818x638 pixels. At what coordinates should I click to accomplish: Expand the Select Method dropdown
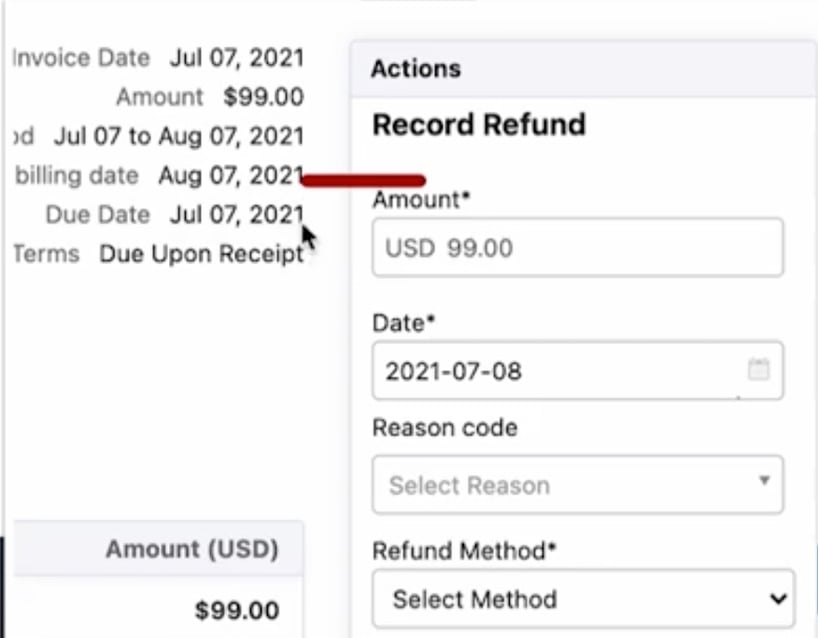coord(582,599)
